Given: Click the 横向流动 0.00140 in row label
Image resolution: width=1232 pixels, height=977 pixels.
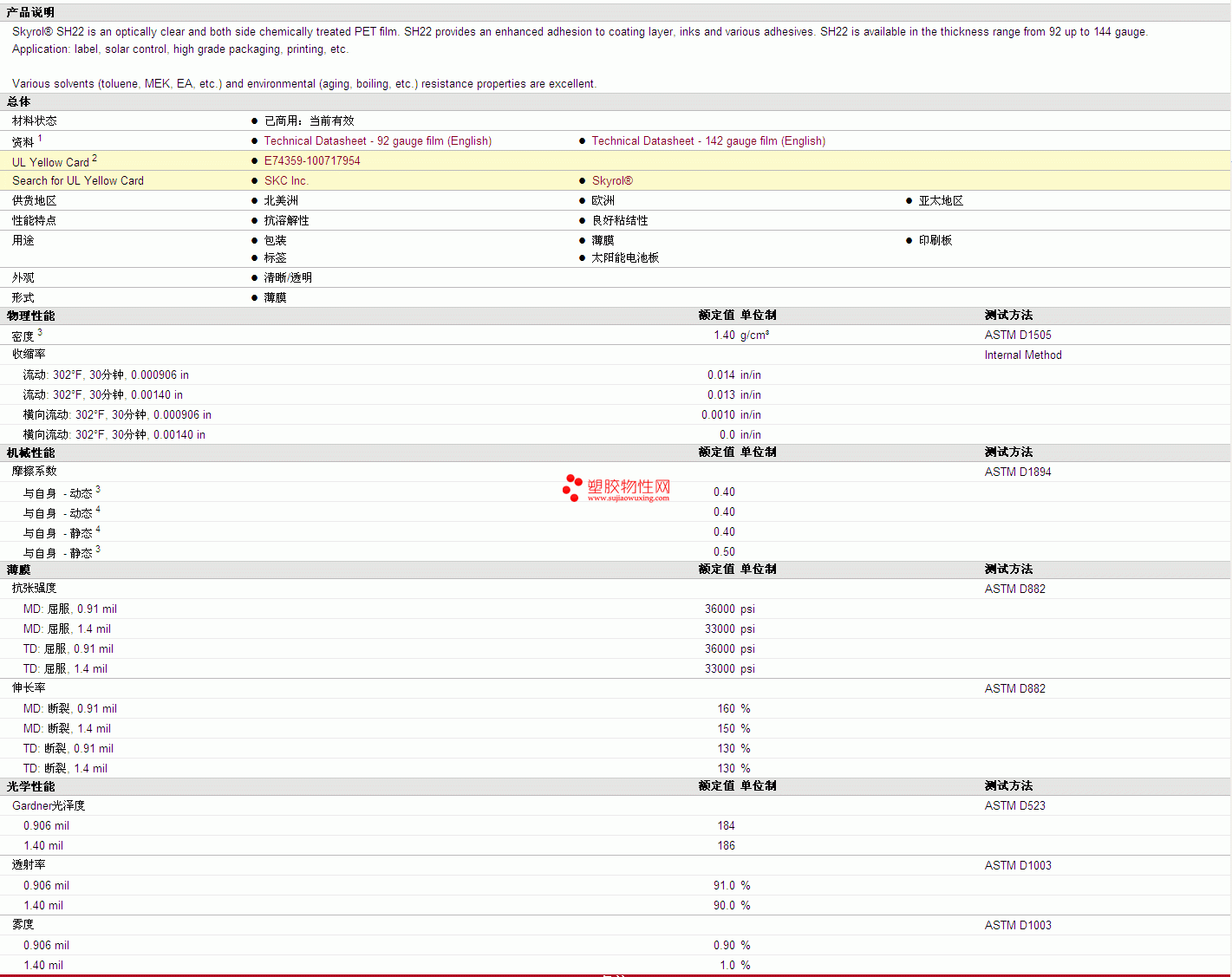Looking at the screenshot, I should pos(114,435).
